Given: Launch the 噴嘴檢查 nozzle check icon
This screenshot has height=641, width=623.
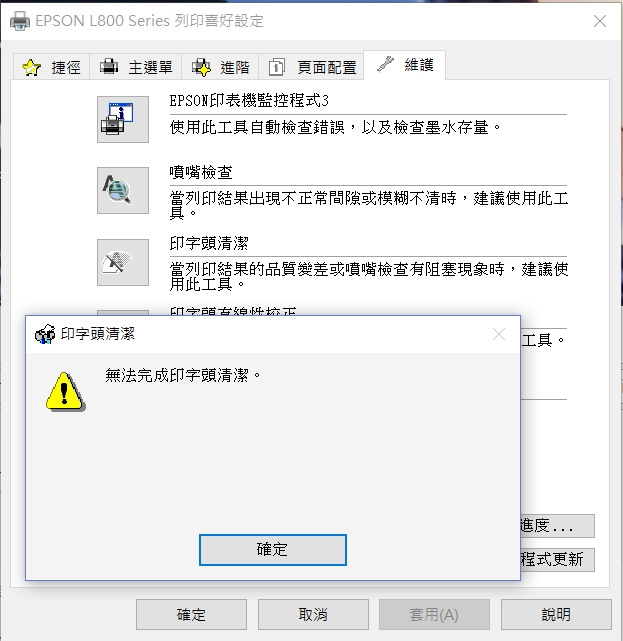Looking at the screenshot, I should click(x=123, y=190).
